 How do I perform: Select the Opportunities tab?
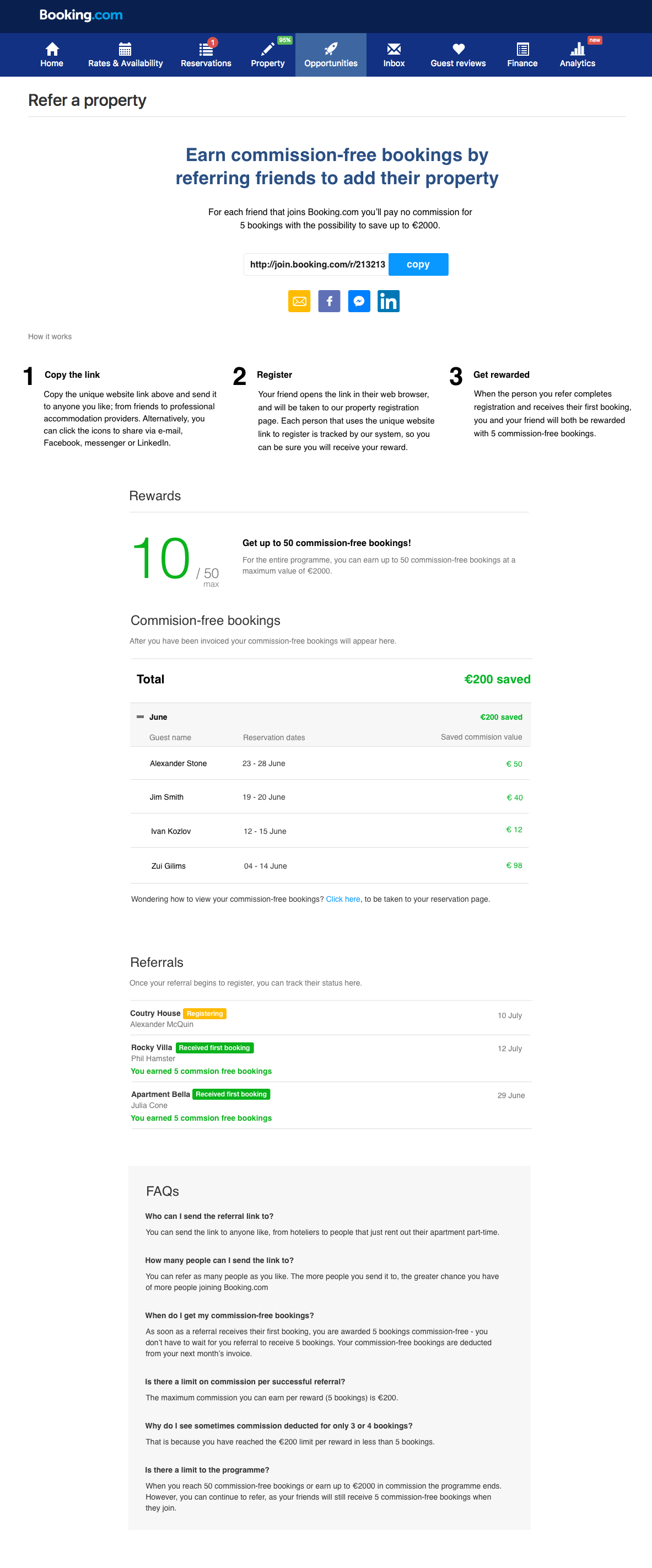pos(331,55)
